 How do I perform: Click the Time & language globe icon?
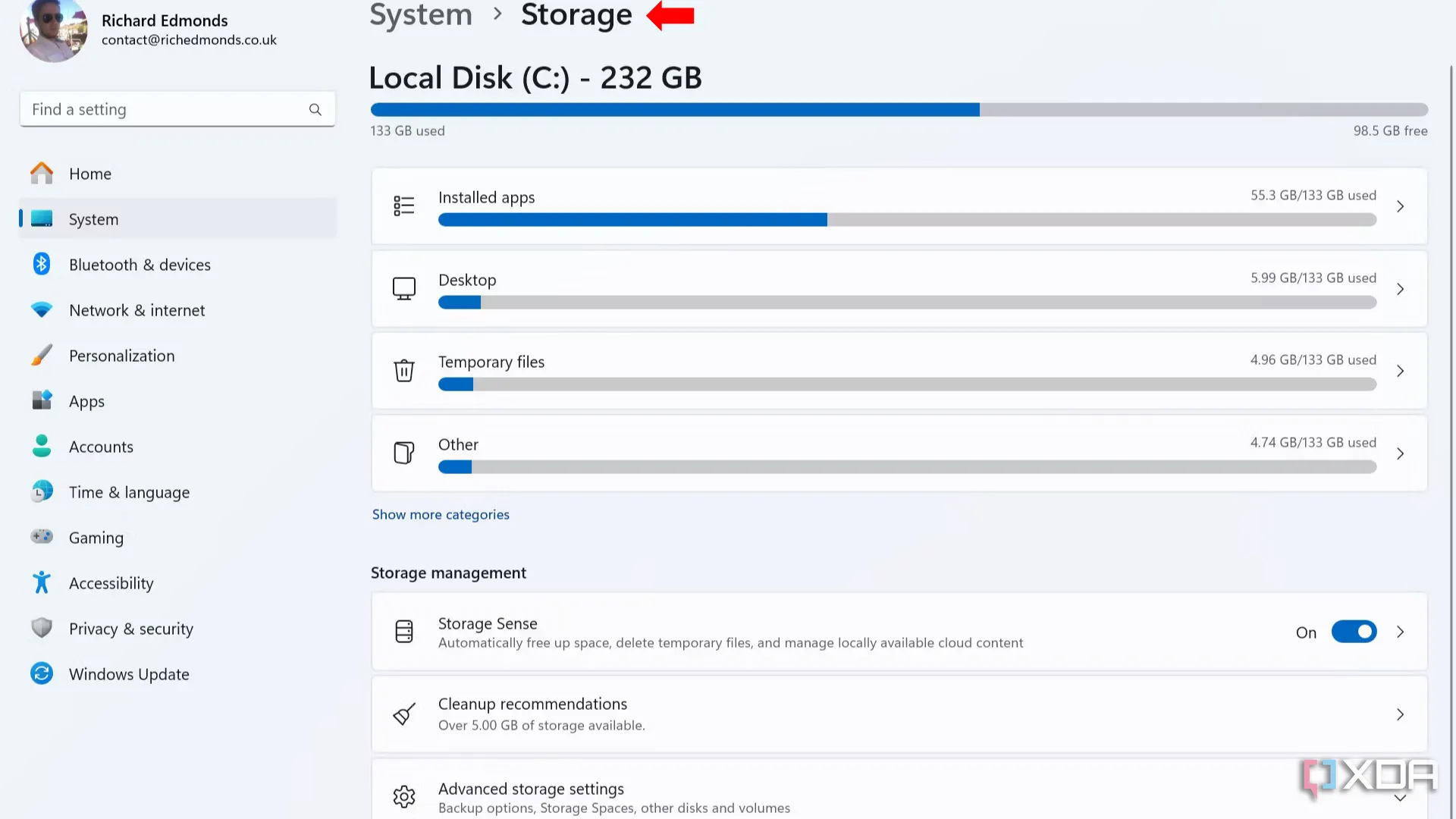pyautogui.click(x=42, y=491)
